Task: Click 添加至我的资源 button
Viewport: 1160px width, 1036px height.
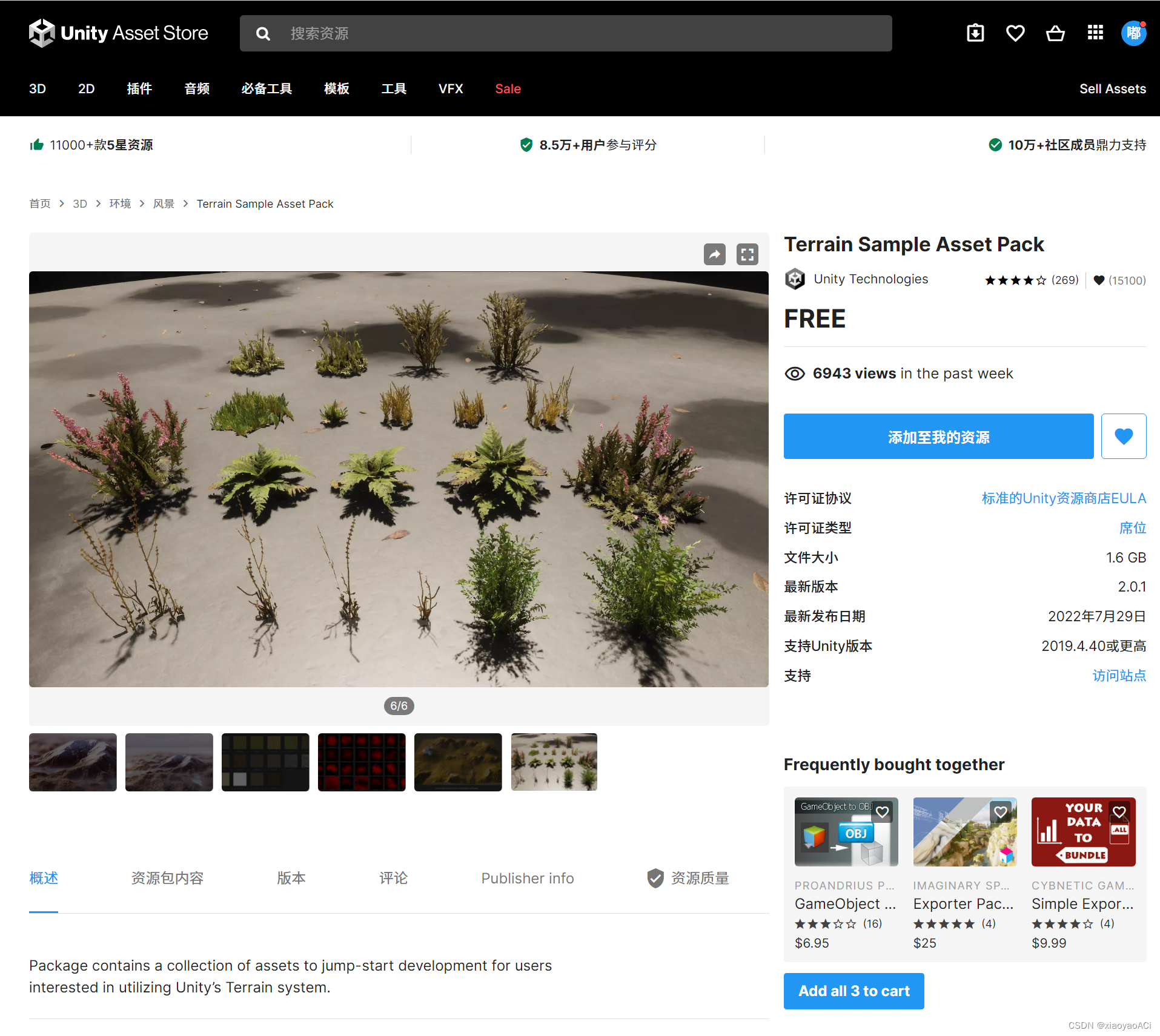Action: click(939, 436)
